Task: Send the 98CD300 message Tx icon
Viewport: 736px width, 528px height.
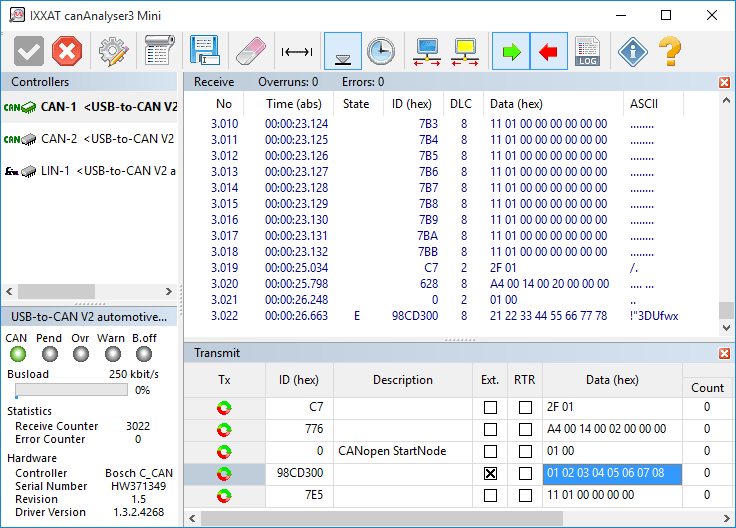Action: click(x=224, y=474)
